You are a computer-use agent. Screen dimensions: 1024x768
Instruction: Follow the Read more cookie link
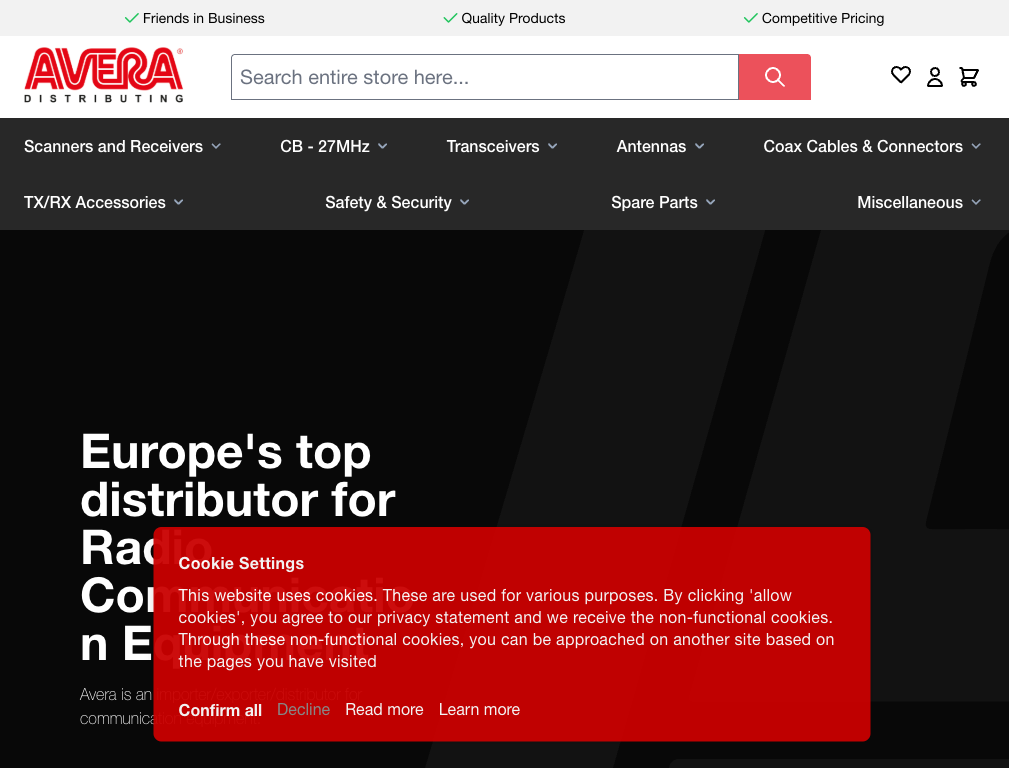[x=384, y=709]
